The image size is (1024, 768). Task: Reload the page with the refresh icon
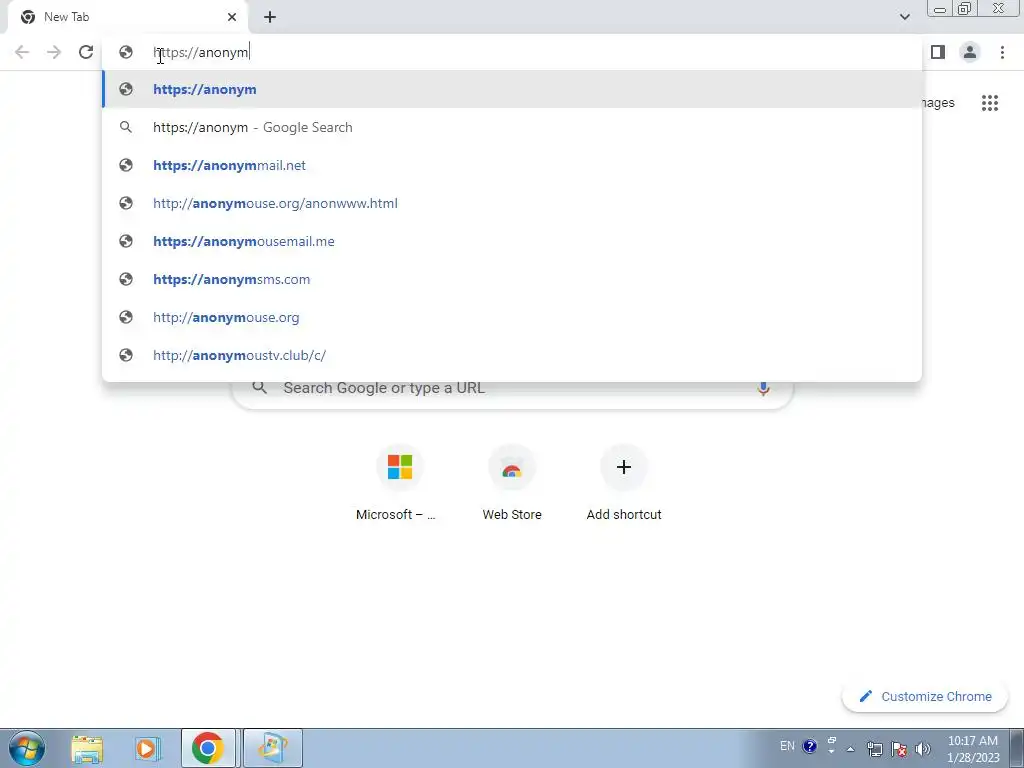click(86, 52)
